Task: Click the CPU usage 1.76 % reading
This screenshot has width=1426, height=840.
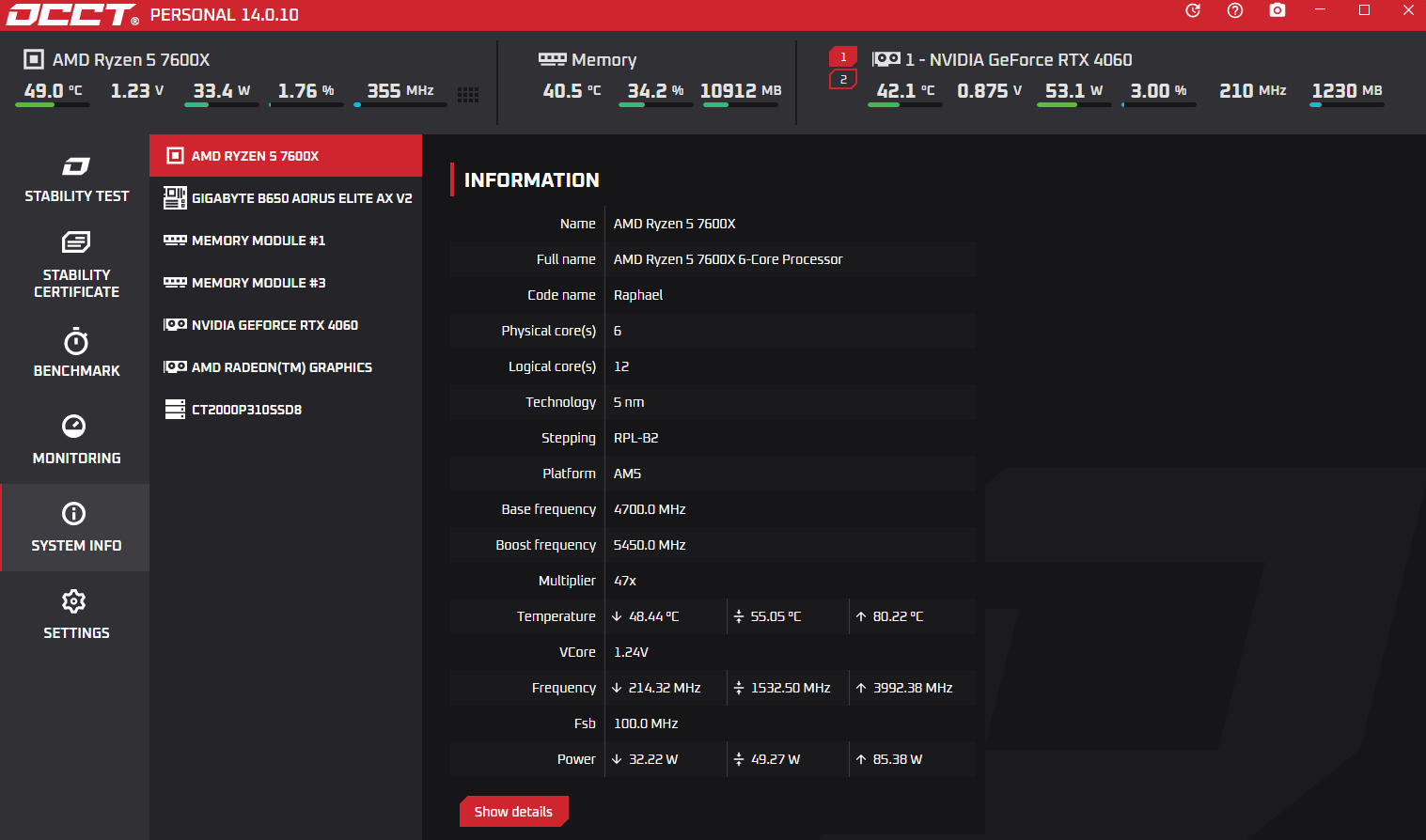Action: (x=306, y=91)
